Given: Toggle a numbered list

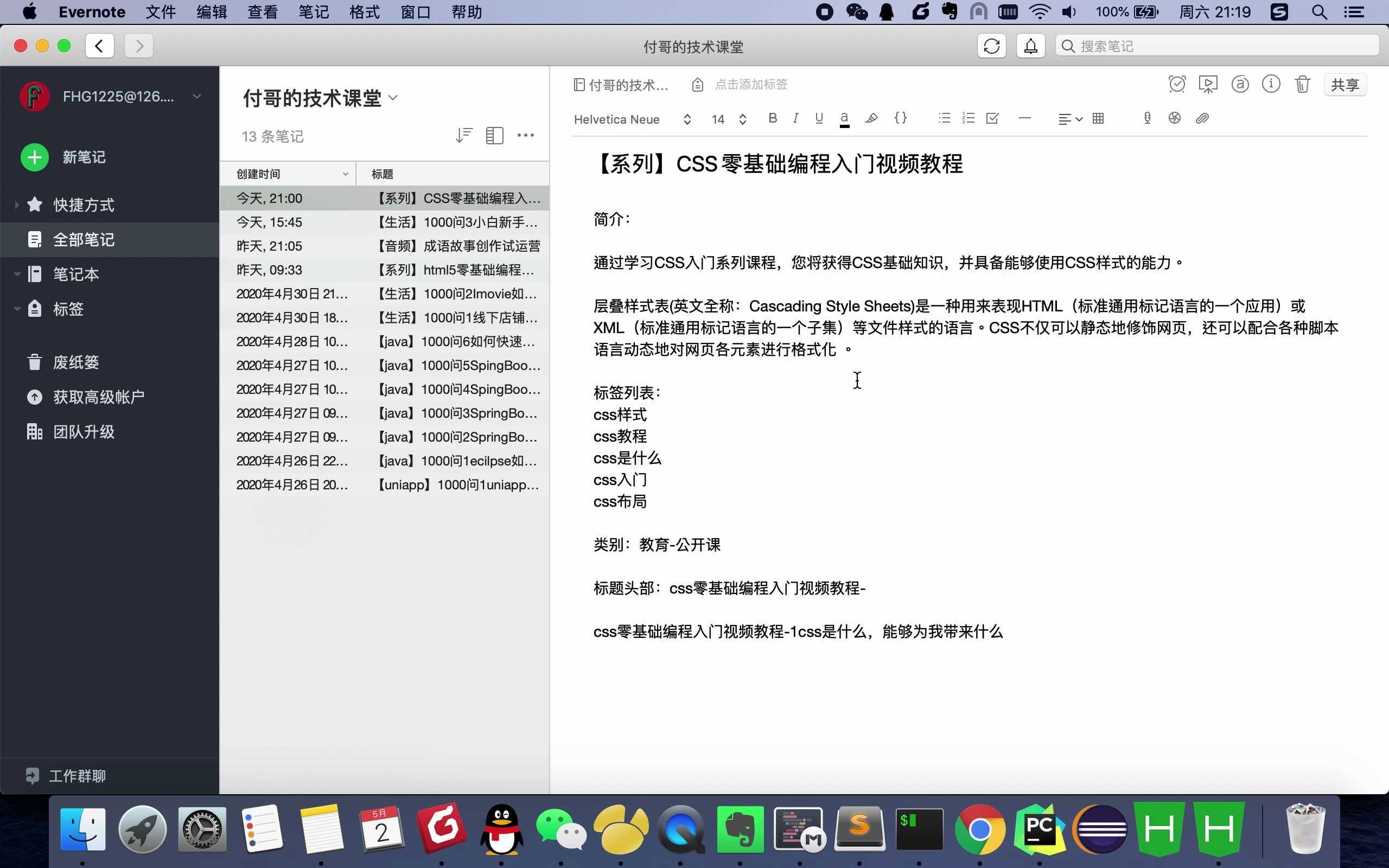Looking at the screenshot, I should tap(969, 118).
